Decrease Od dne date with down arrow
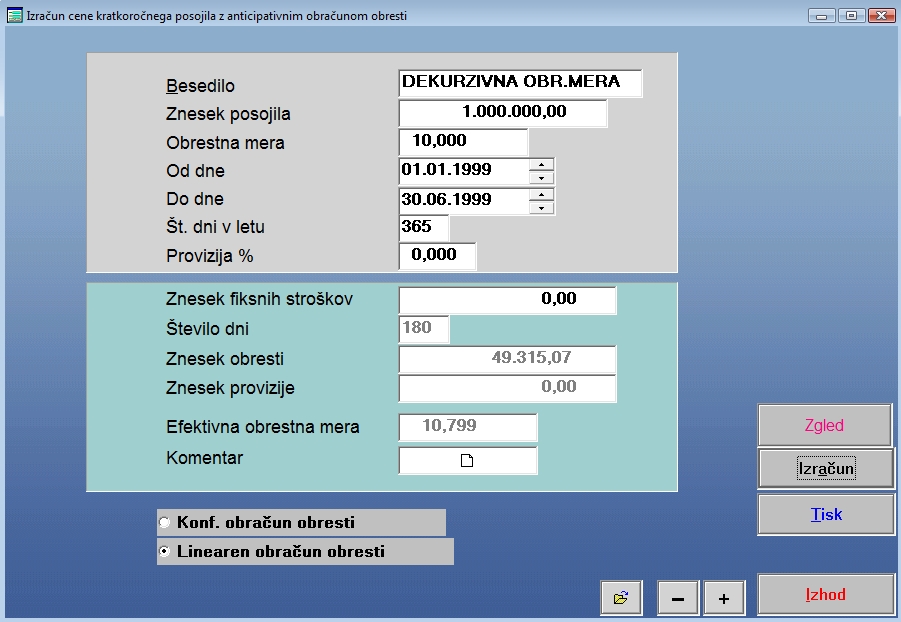This screenshot has width=901, height=622. [541, 178]
